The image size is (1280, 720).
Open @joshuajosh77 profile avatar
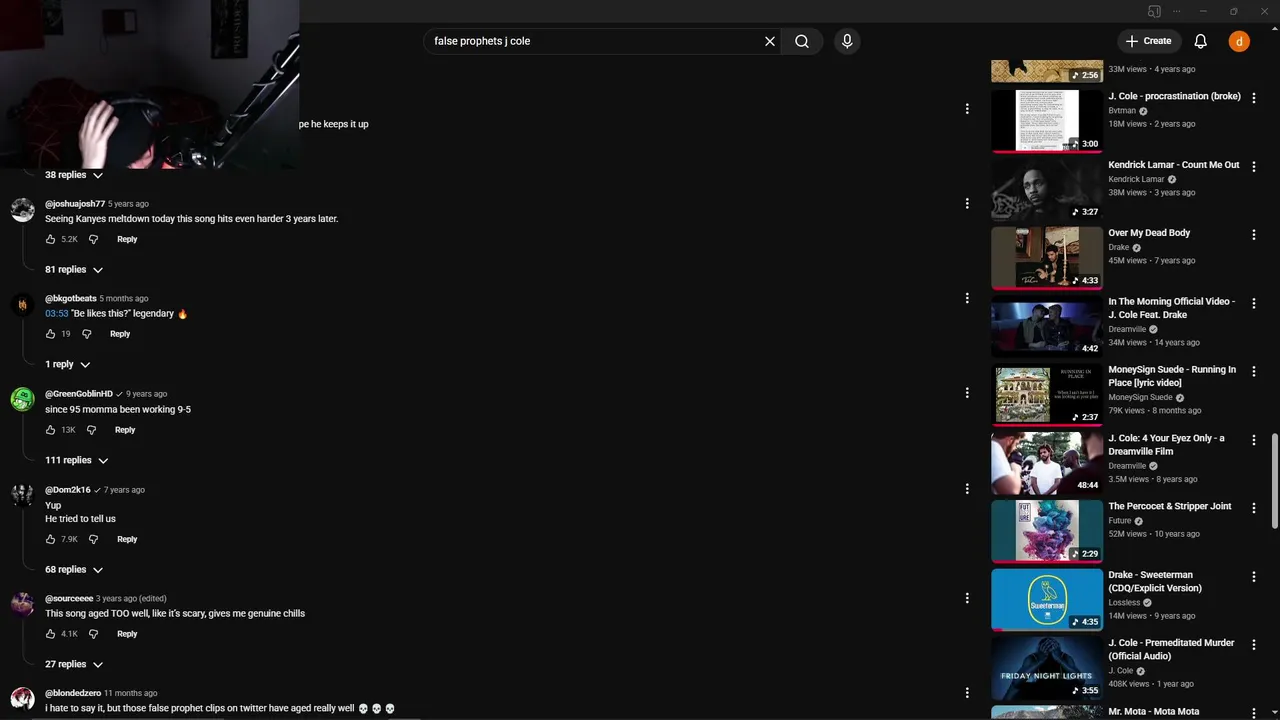coord(22,209)
